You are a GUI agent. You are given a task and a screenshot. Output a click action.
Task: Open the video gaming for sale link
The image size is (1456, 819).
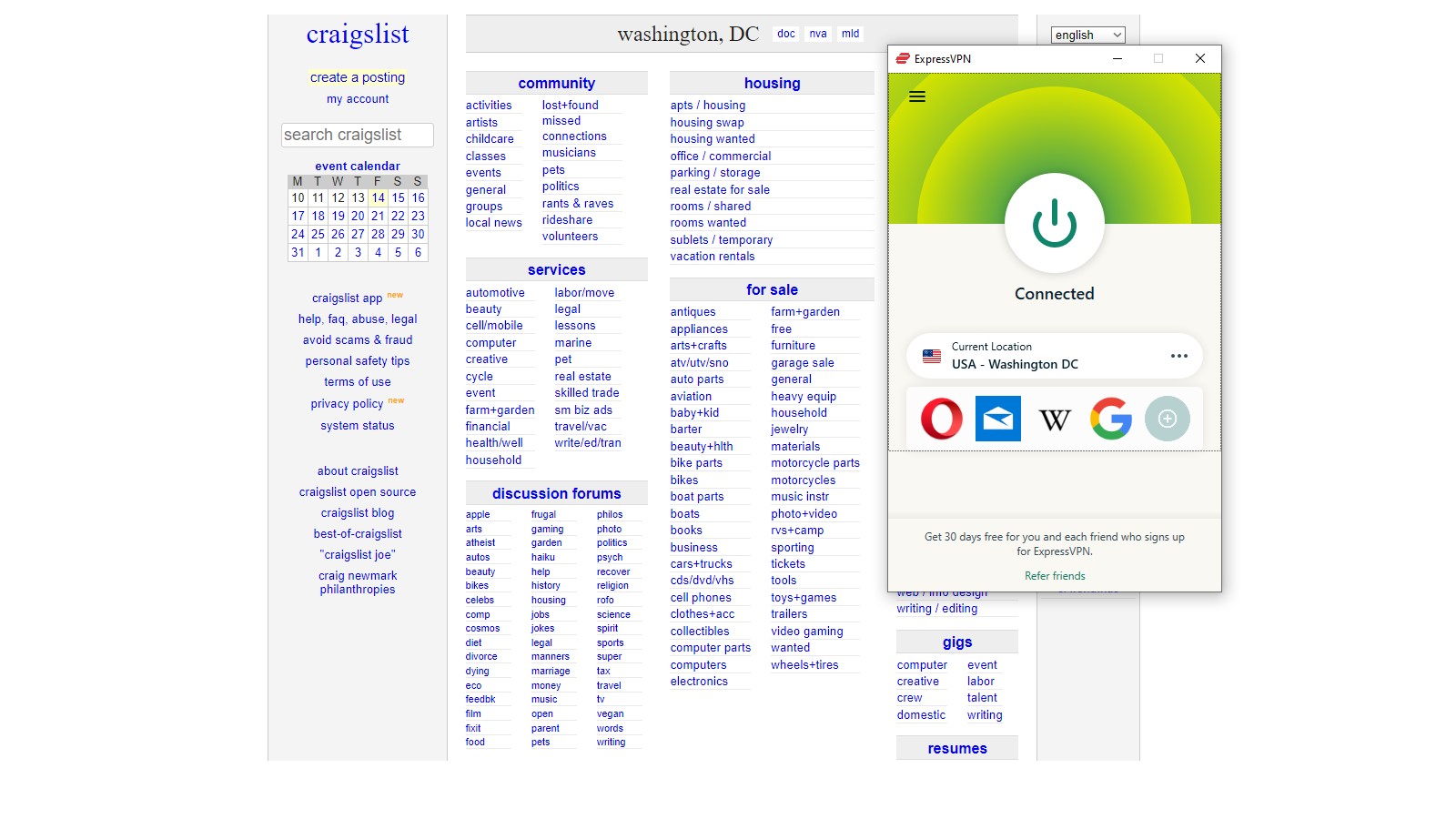click(x=807, y=632)
